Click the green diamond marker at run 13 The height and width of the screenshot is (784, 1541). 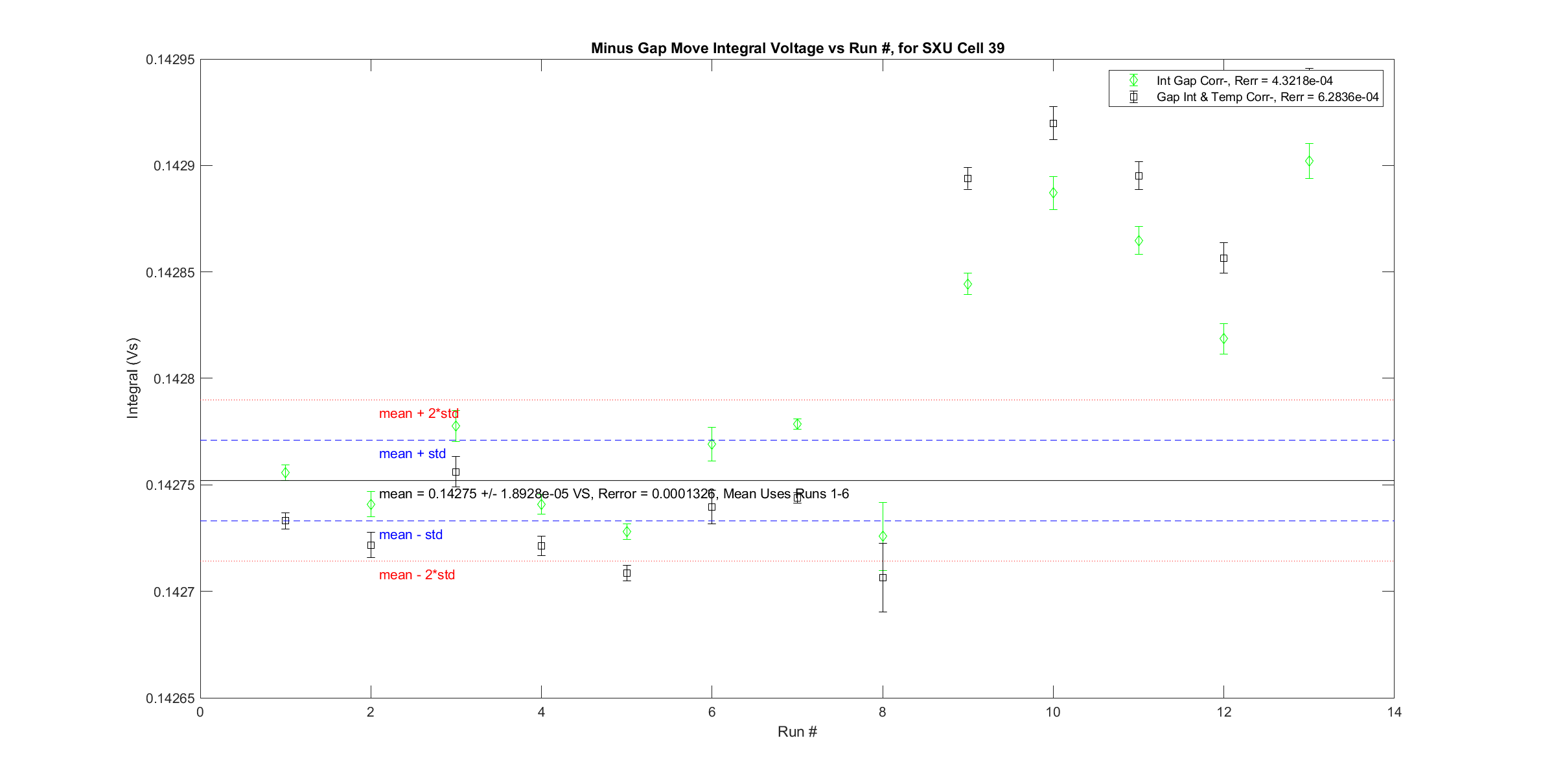1309,161
